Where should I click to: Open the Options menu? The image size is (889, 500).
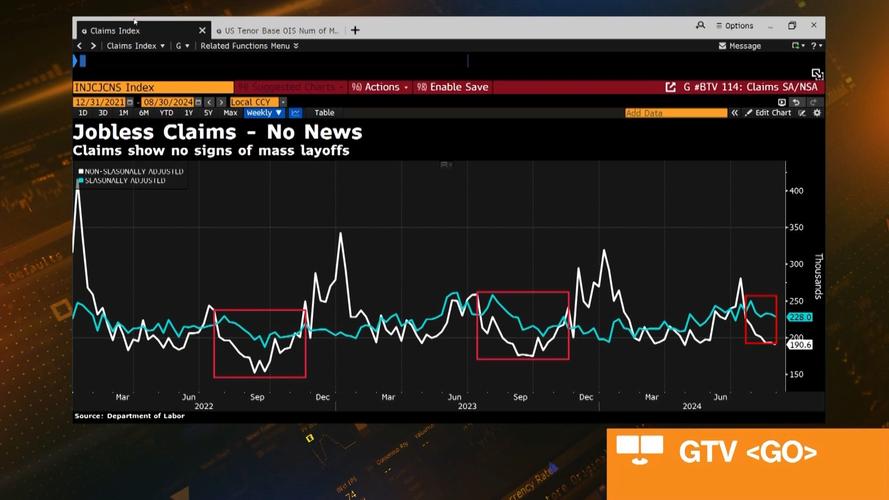tap(735, 26)
